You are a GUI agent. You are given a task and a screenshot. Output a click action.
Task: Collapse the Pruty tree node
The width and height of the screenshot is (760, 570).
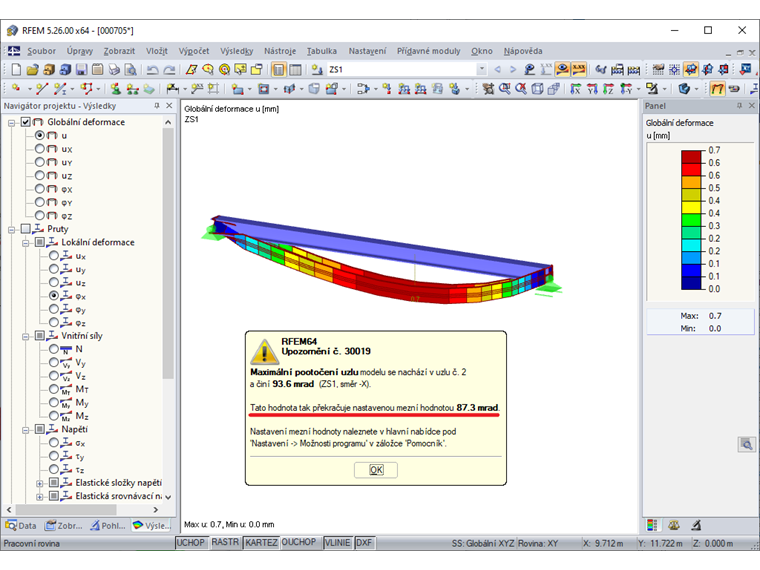tap(11, 229)
